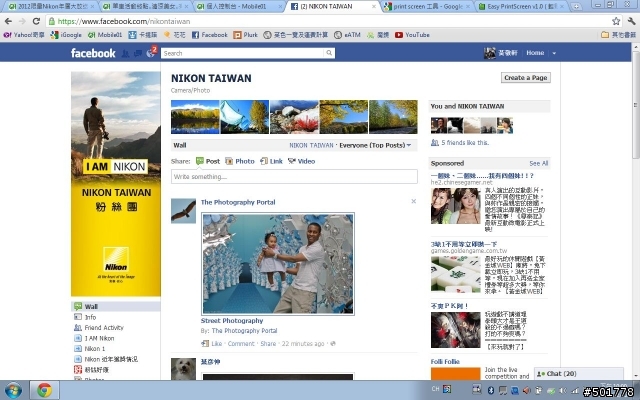
Task: Click the Facebook search field
Action: [x=243, y=53]
